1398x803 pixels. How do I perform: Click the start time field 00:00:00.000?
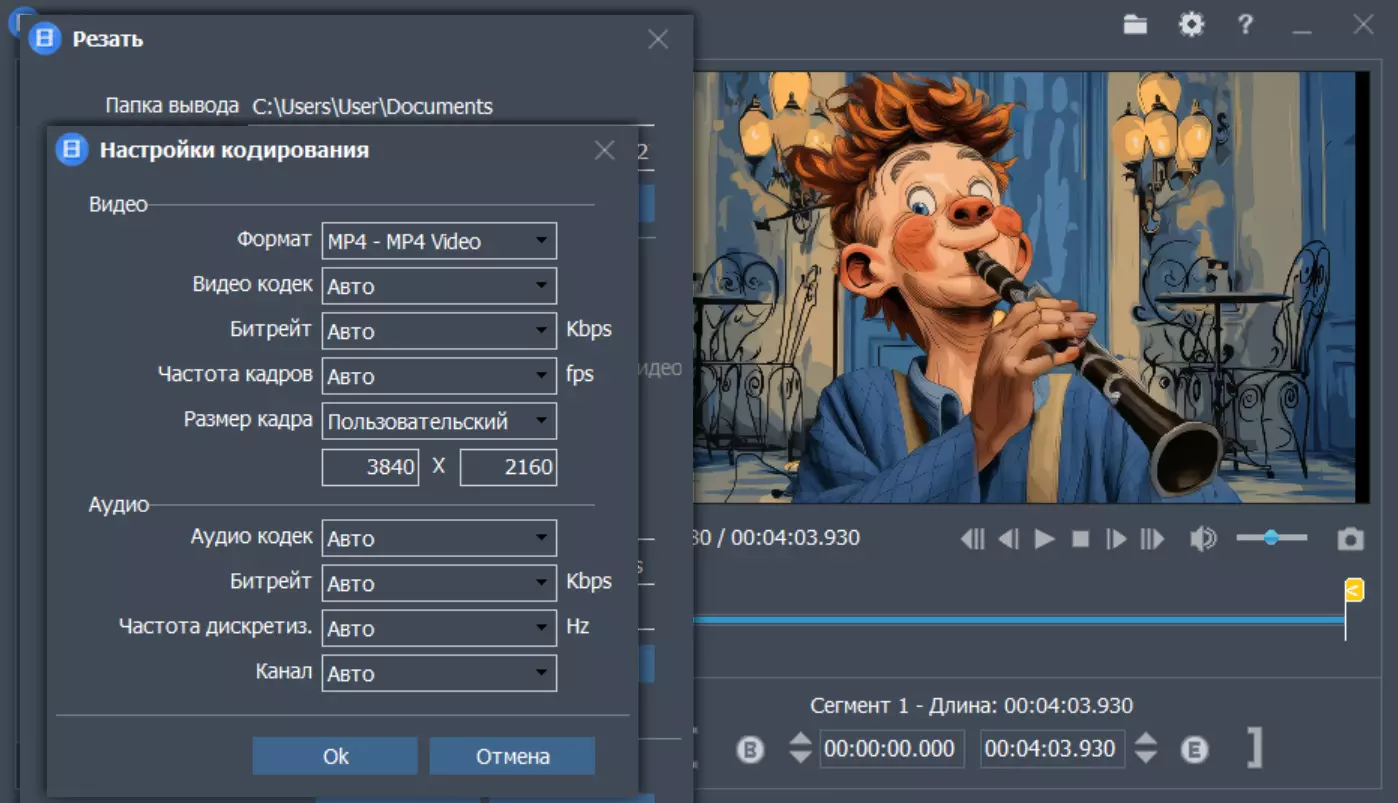tap(892, 748)
